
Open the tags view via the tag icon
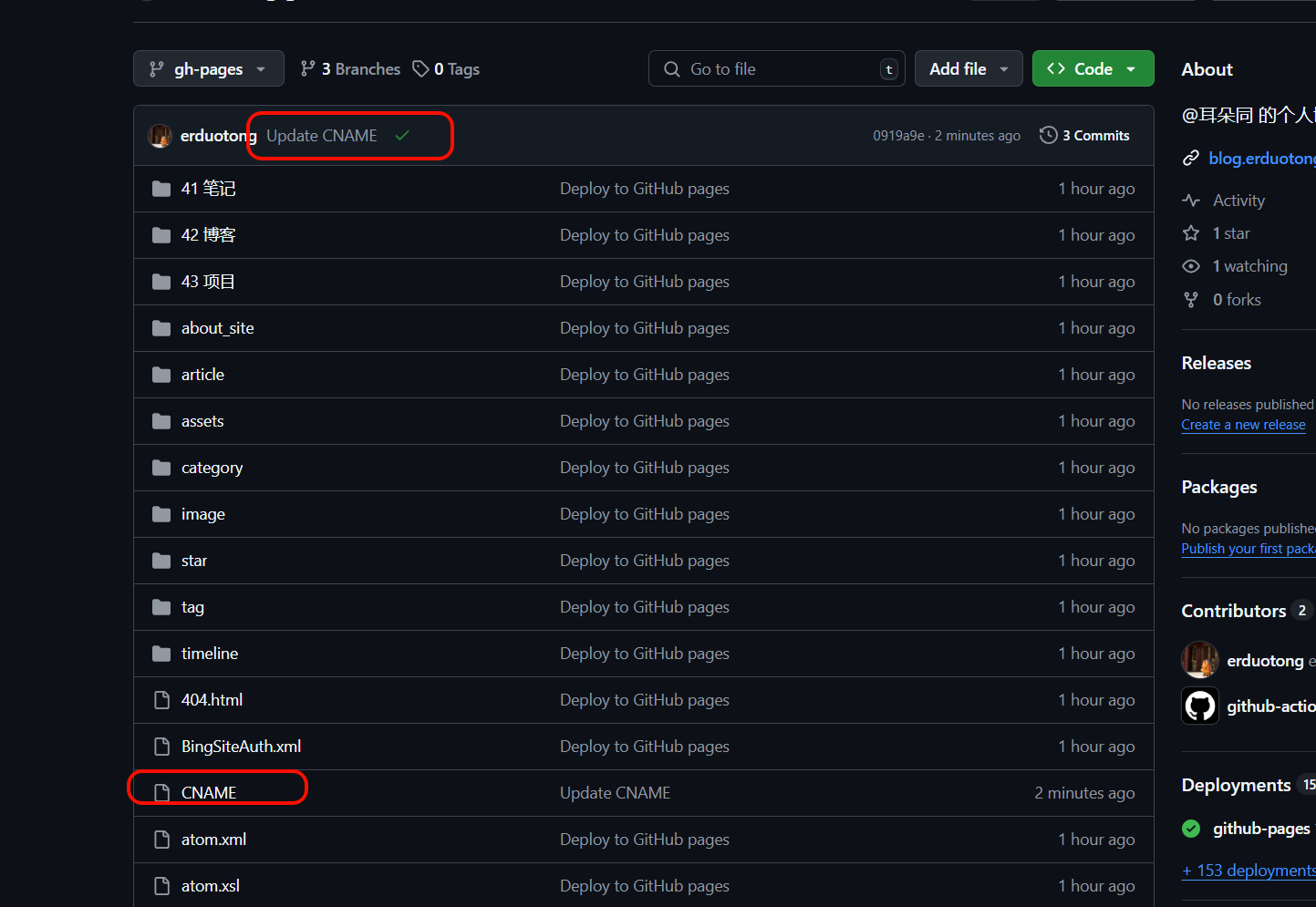click(x=420, y=68)
